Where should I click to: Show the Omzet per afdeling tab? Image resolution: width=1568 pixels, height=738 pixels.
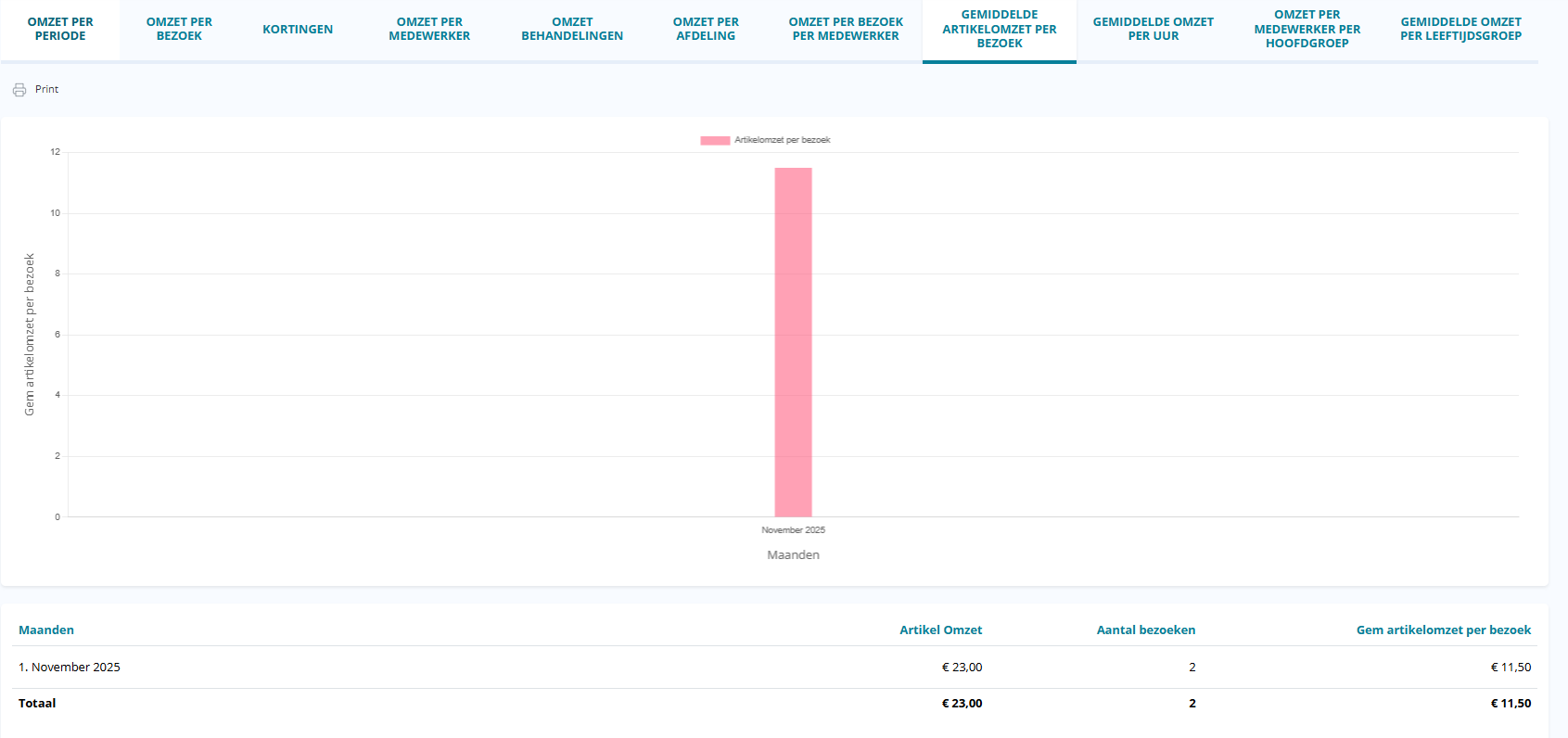click(x=706, y=30)
